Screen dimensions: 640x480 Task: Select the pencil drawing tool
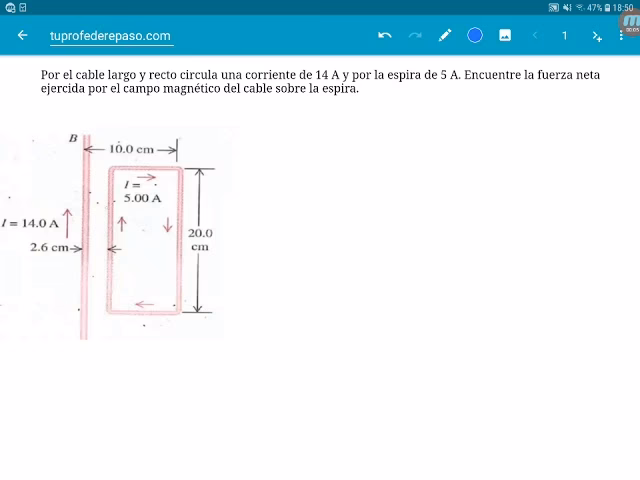click(445, 36)
